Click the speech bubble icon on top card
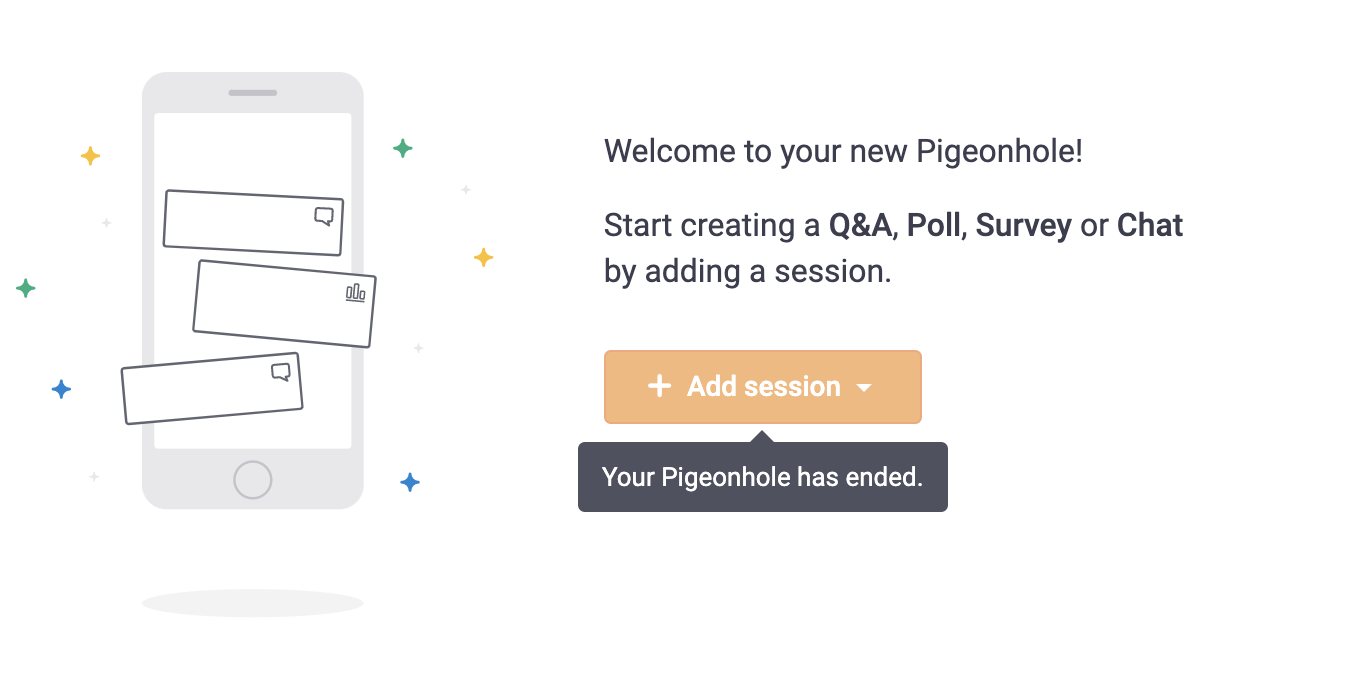 coord(323,216)
